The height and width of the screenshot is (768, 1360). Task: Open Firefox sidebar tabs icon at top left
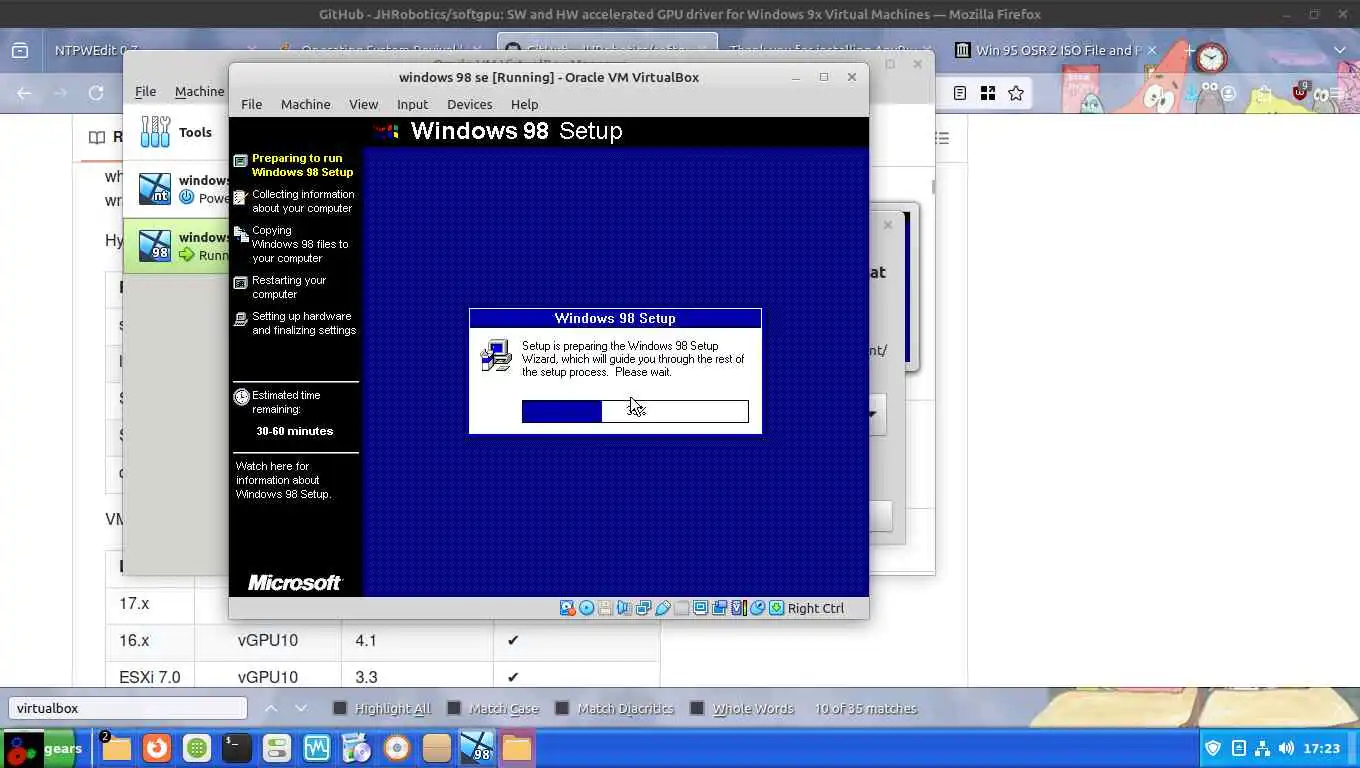pyautogui.click(x=19, y=50)
